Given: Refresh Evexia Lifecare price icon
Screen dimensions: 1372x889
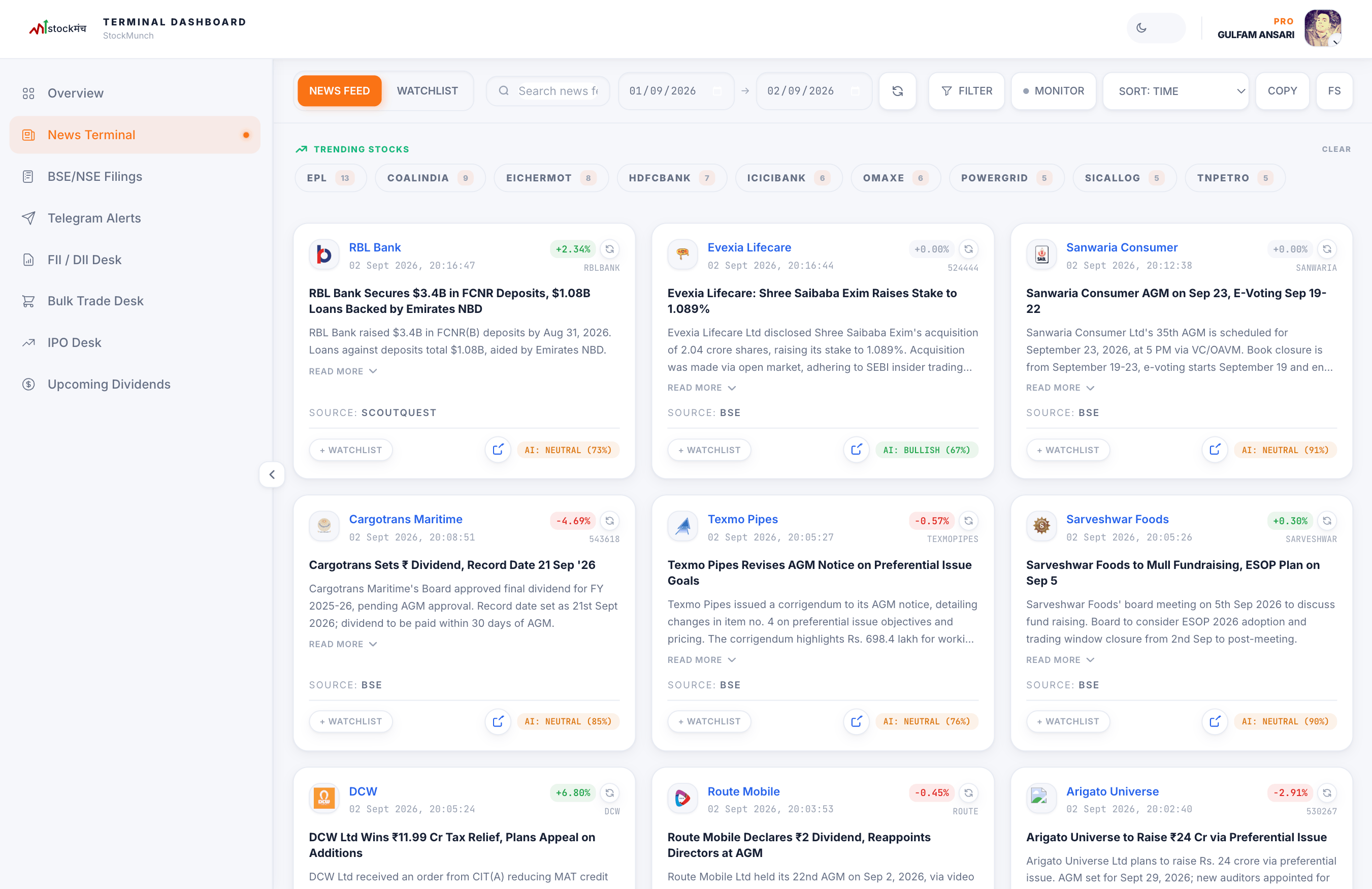Looking at the screenshot, I should pos(968,248).
